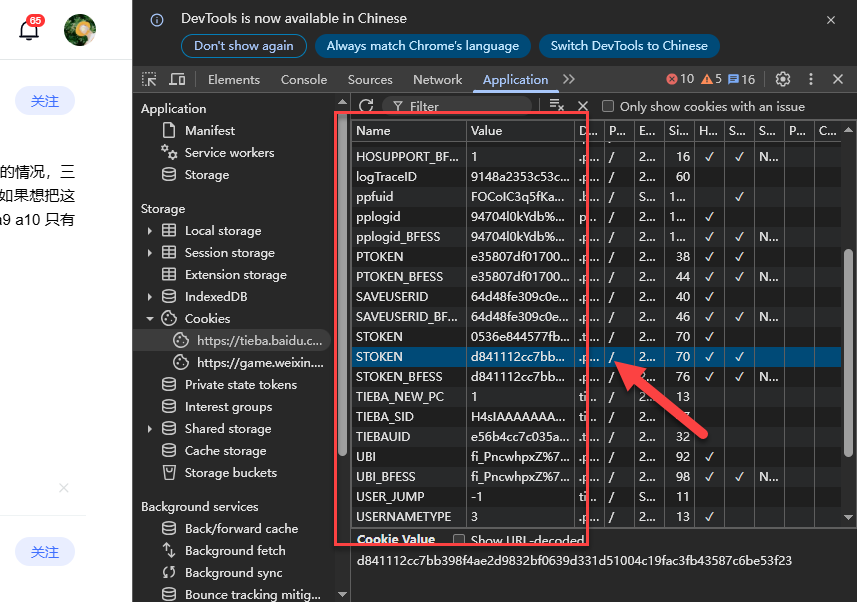This screenshot has height=602, width=857.
Task: Click Switch DevTools to Chinese button
Action: [x=629, y=46]
